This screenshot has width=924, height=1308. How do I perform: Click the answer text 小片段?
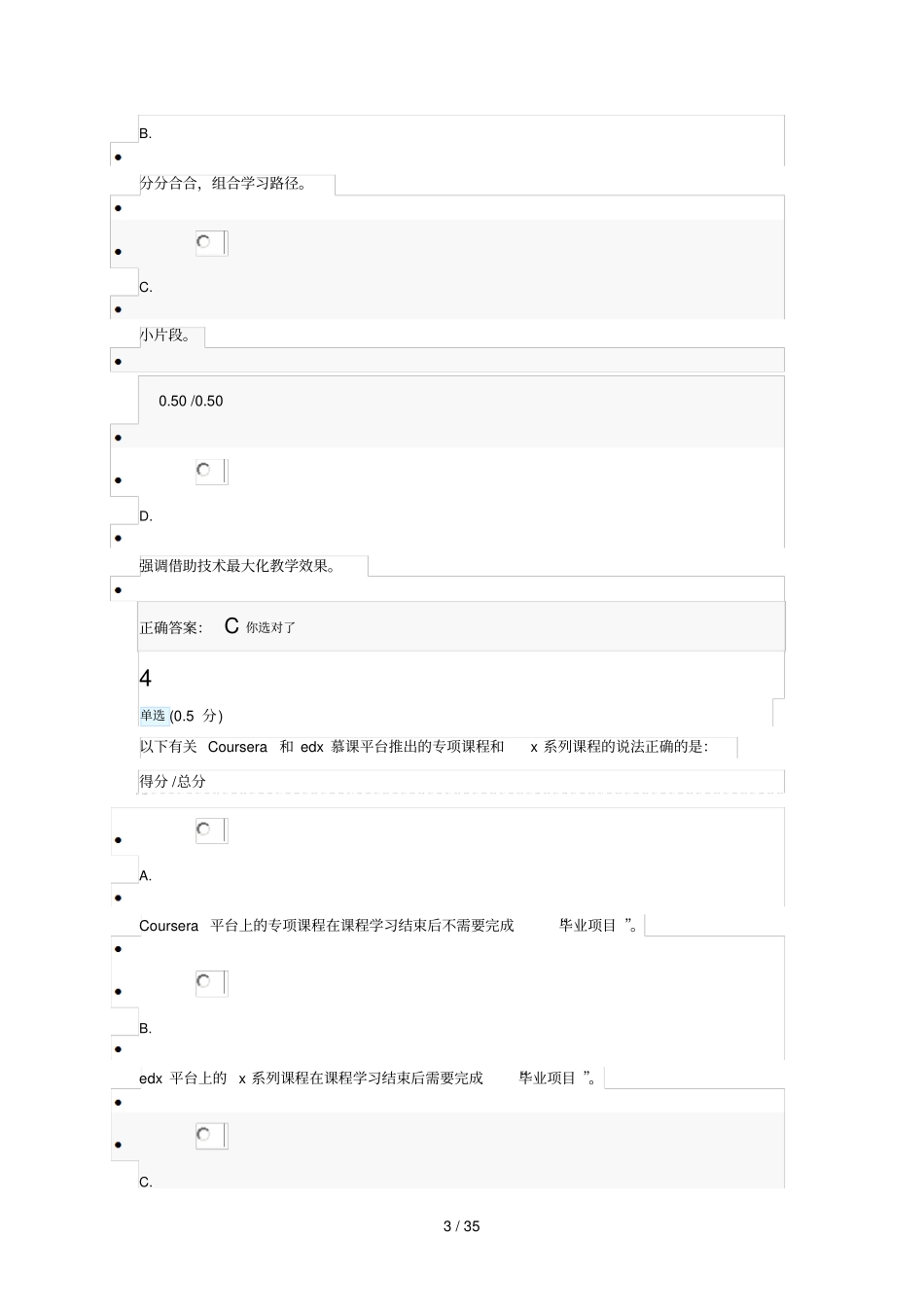[165, 336]
